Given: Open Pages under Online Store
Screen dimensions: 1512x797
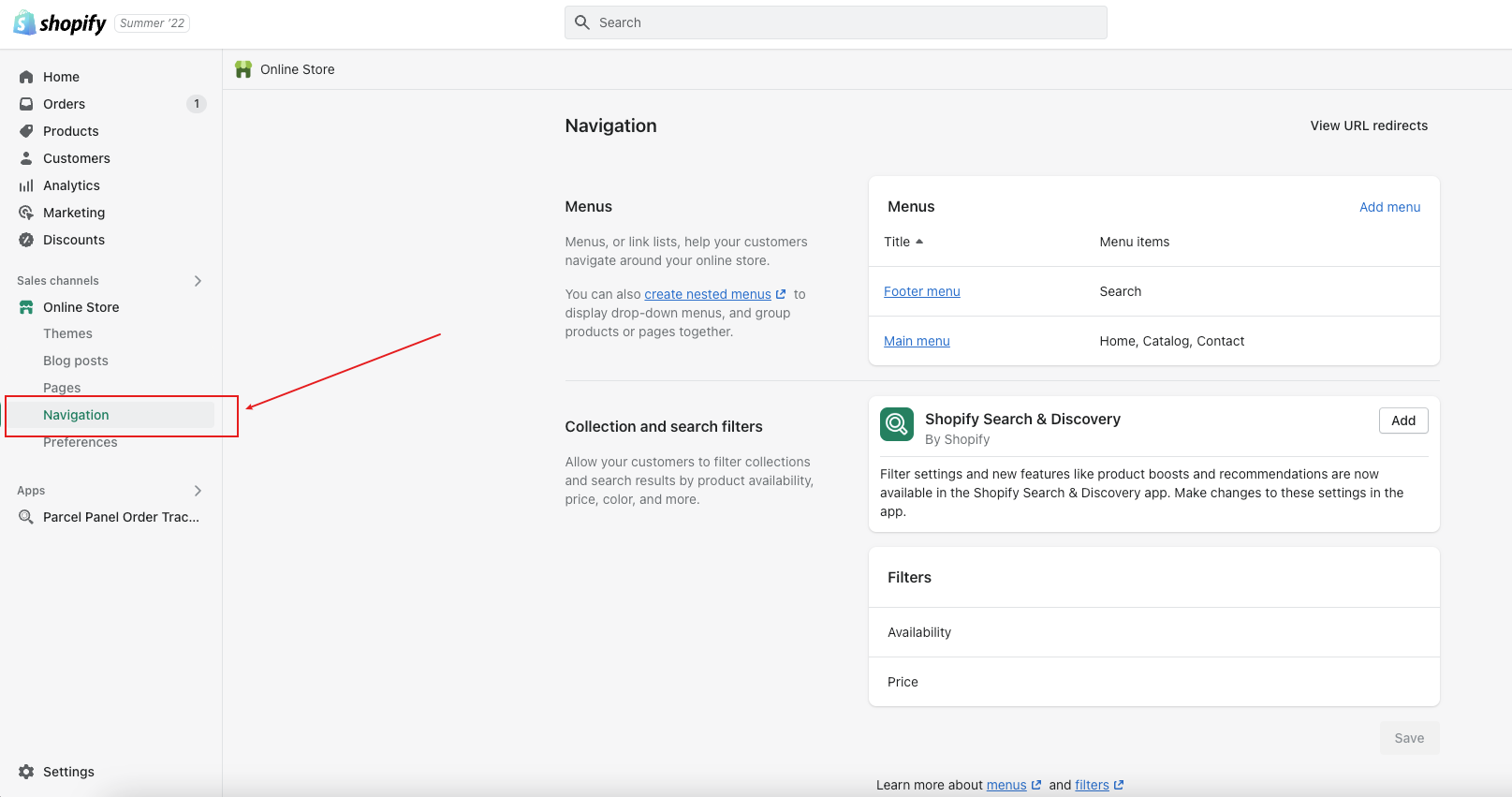Looking at the screenshot, I should click(62, 388).
